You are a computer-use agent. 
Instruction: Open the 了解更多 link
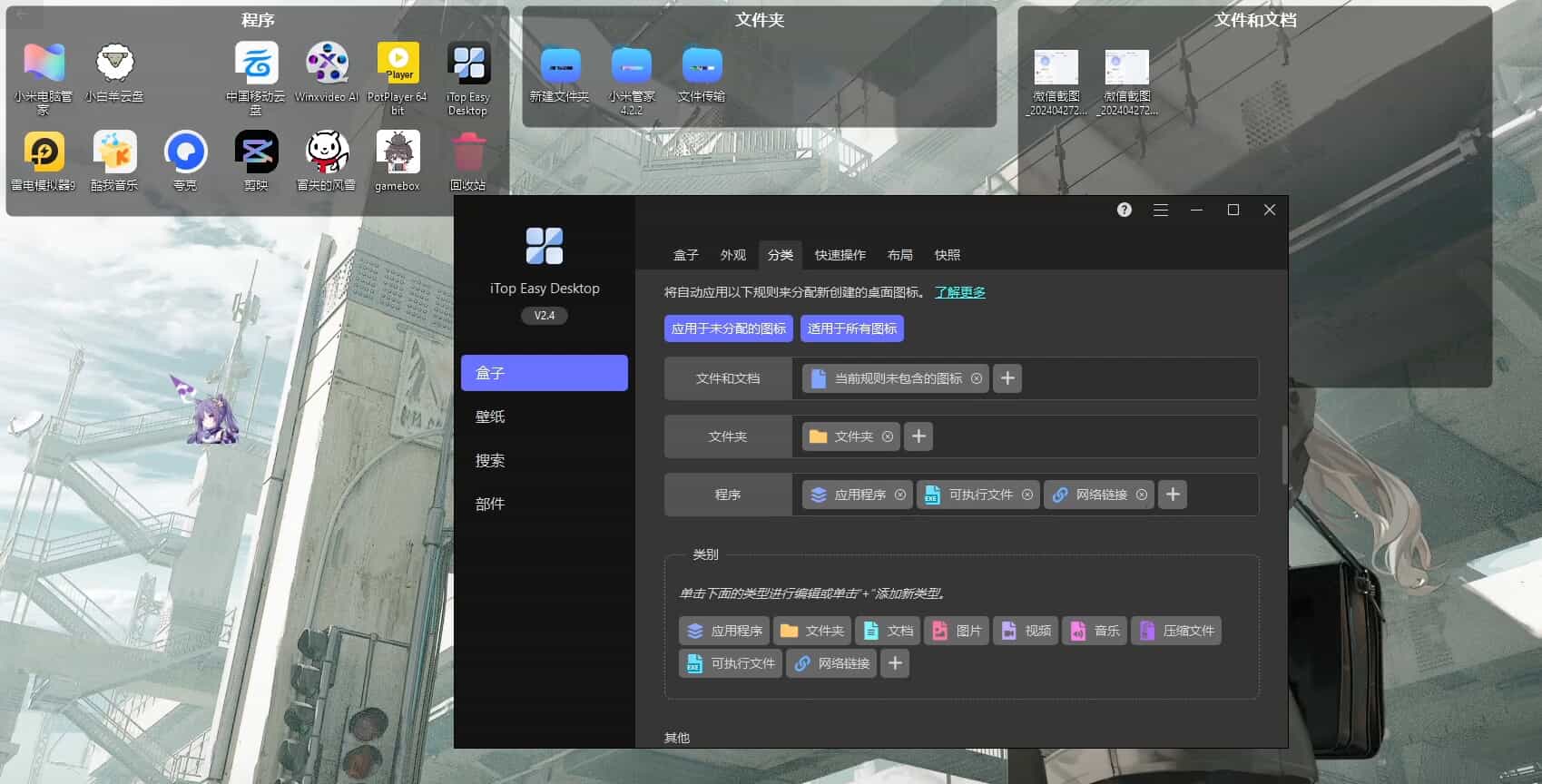[x=959, y=292]
